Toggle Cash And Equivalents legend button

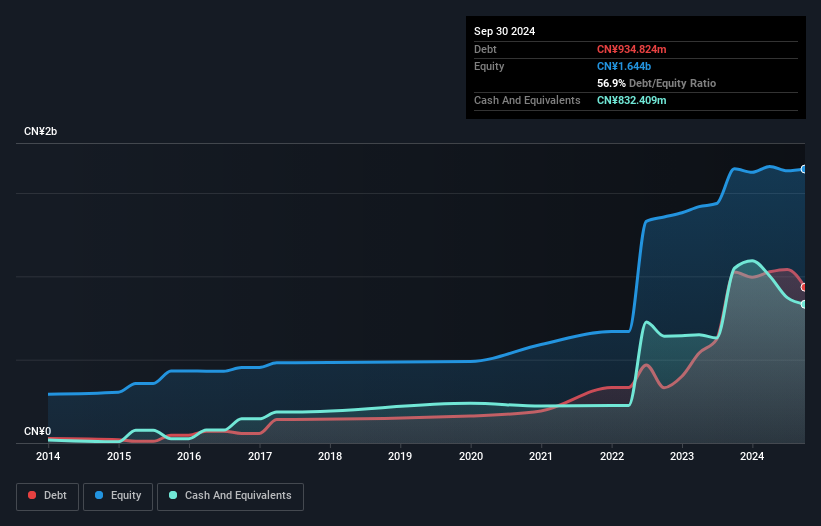tap(230, 496)
